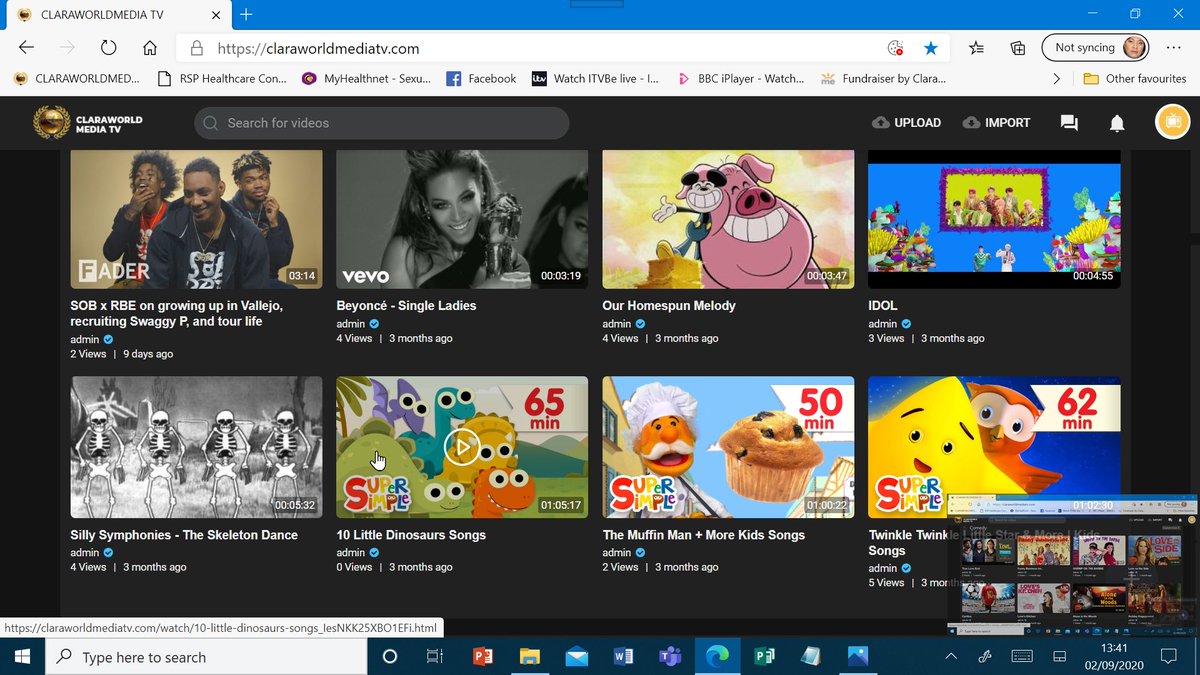The width and height of the screenshot is (1200, 675).
Task: Open Facebook bookmark
Action: tap(481, 78)
